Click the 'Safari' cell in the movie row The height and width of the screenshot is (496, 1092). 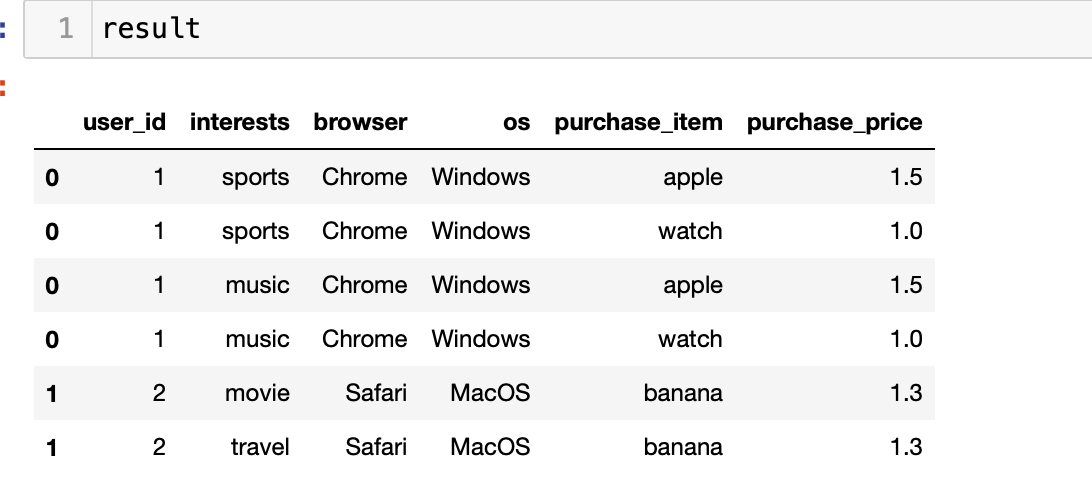[x=376, y=393]
